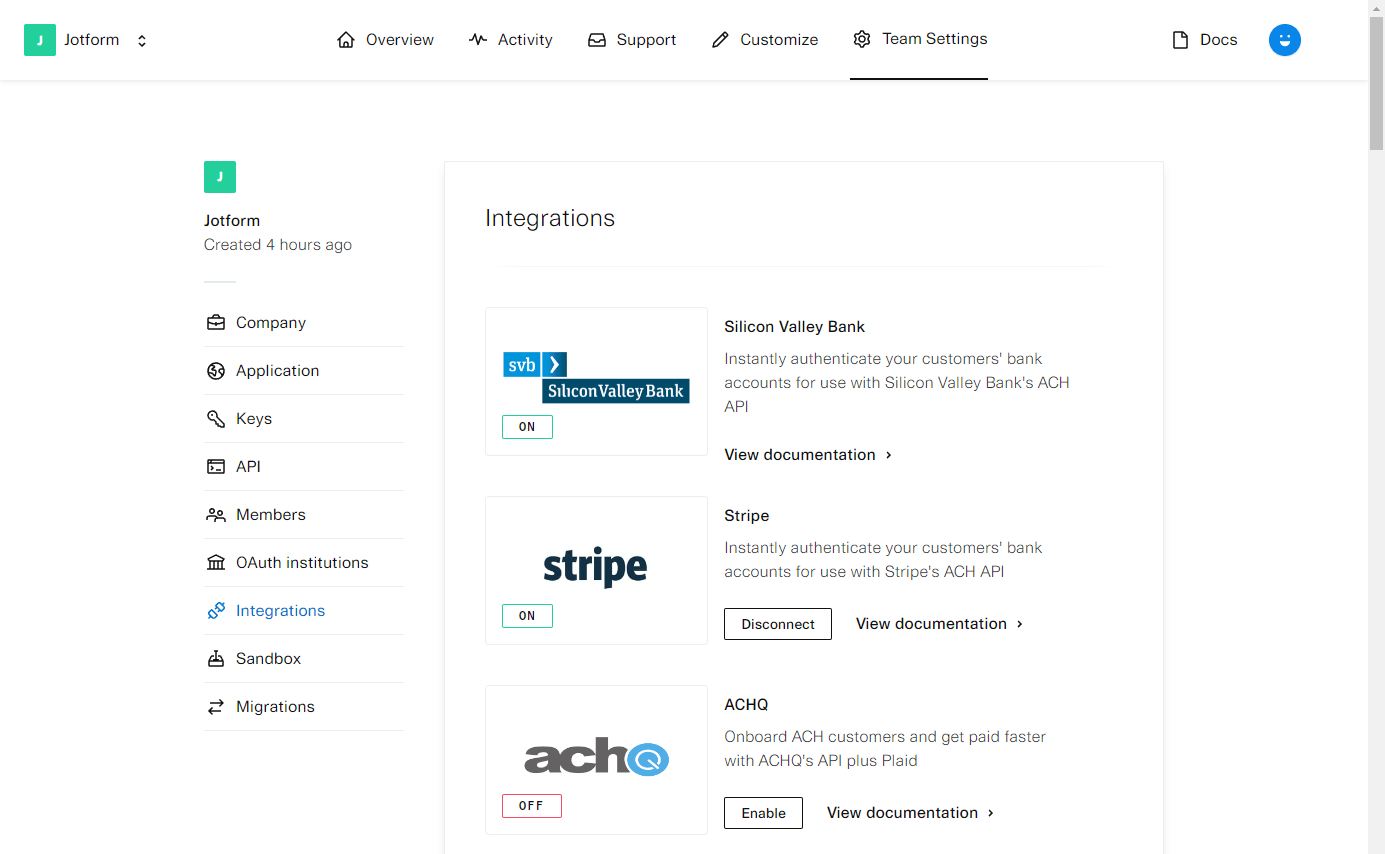
Task: Expand ACHQ View documentation chevron
Action: pos(990,813)
